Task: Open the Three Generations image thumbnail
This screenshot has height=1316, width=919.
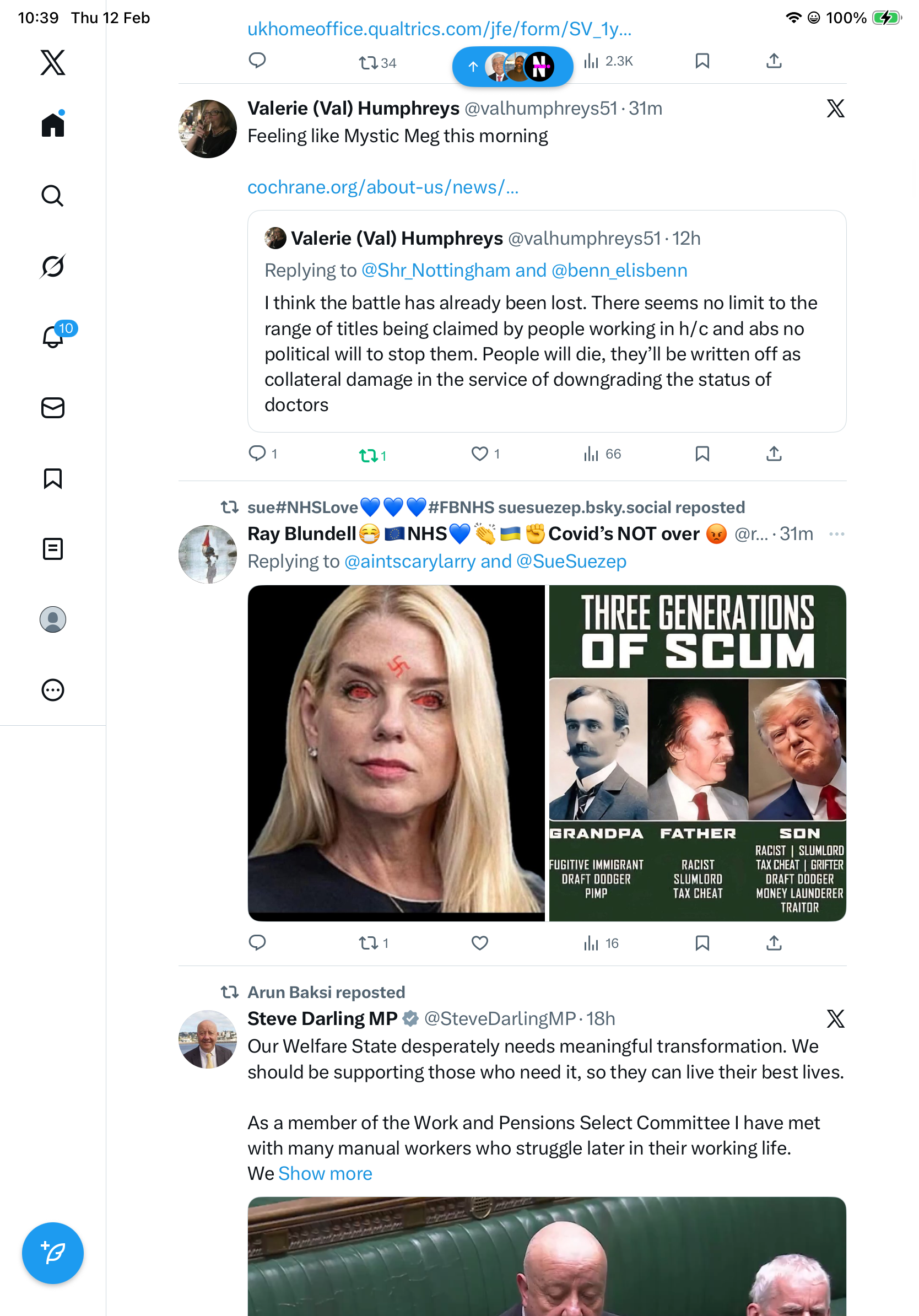Action: point(698,753)
